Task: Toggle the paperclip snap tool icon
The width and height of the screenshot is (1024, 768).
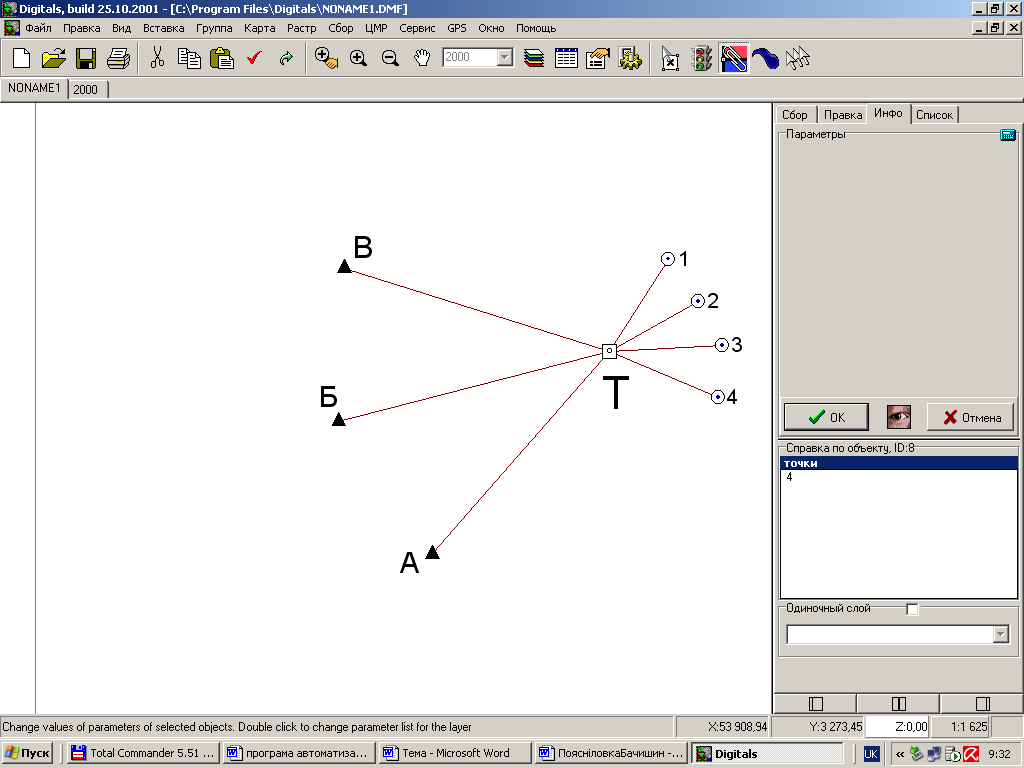Action: pos(734,58)
